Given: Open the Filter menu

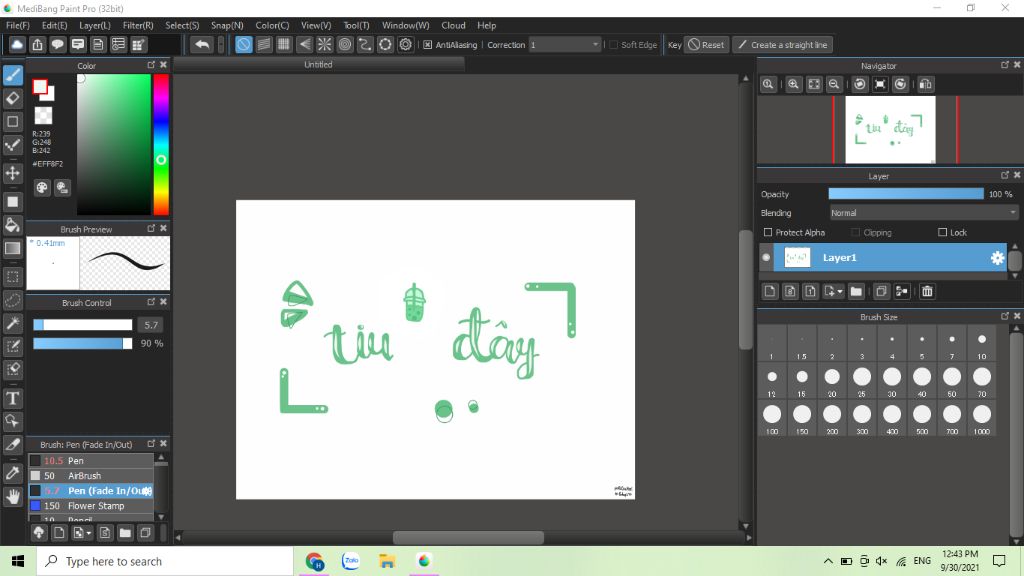Looking at the screenshot, I should pyautogui.click(x=138, y=25).
